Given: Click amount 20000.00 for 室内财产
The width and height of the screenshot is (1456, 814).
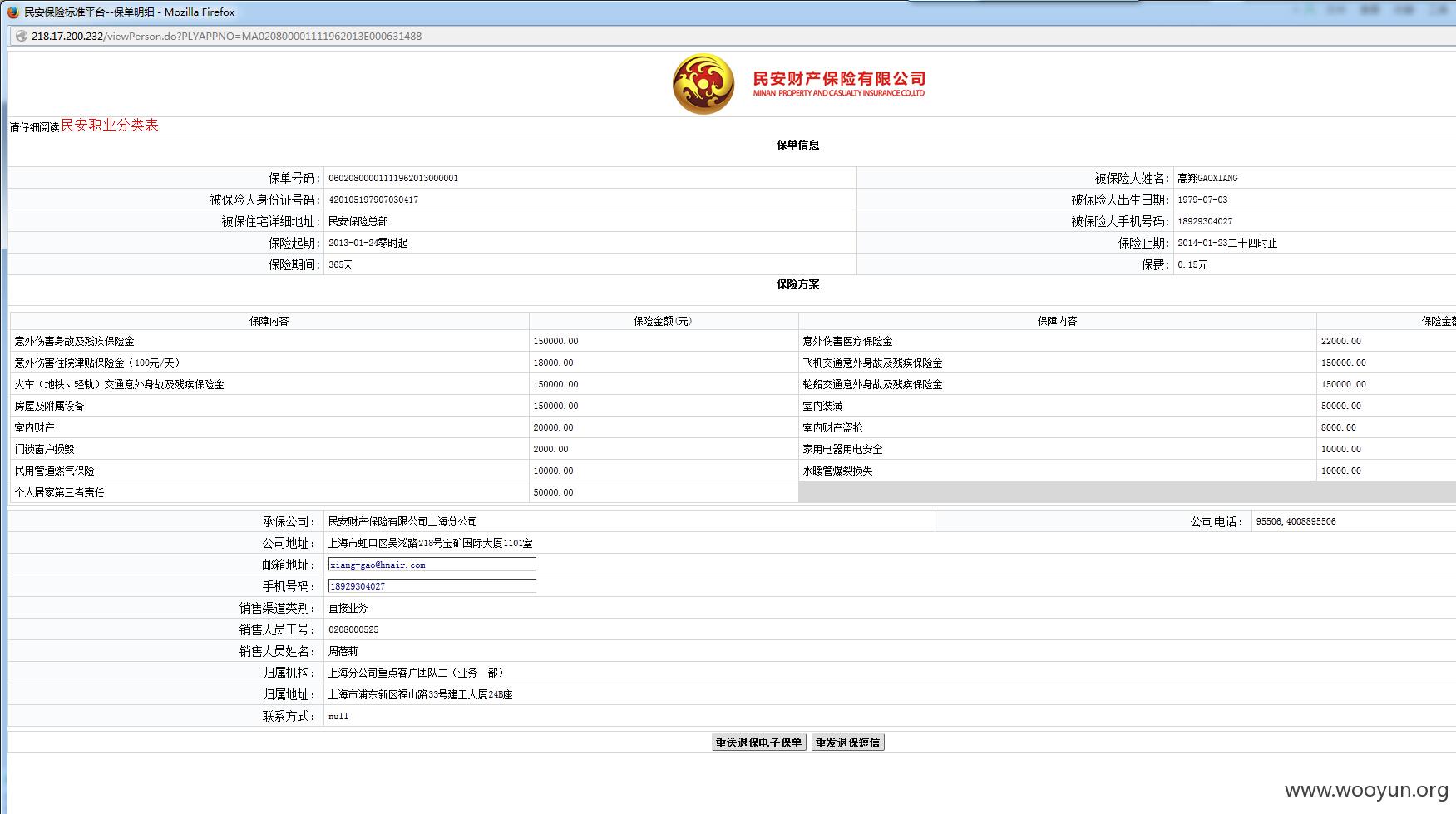Looking at the screenshot, I should (x=553, y=427).
